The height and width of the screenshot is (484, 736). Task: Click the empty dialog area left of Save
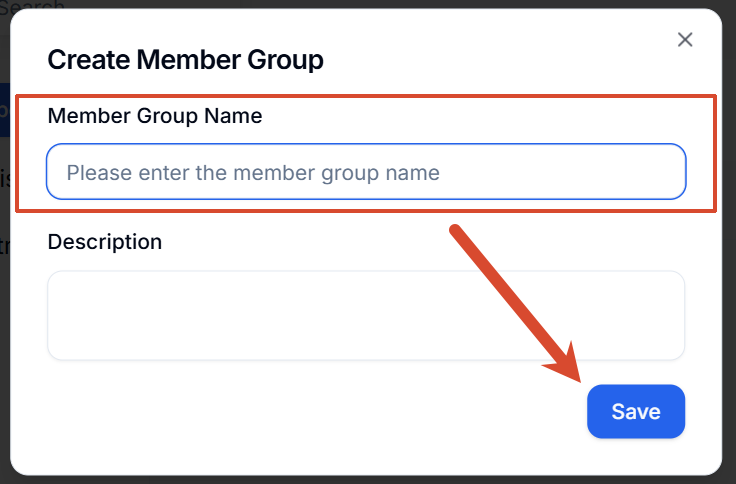[305, 412]
